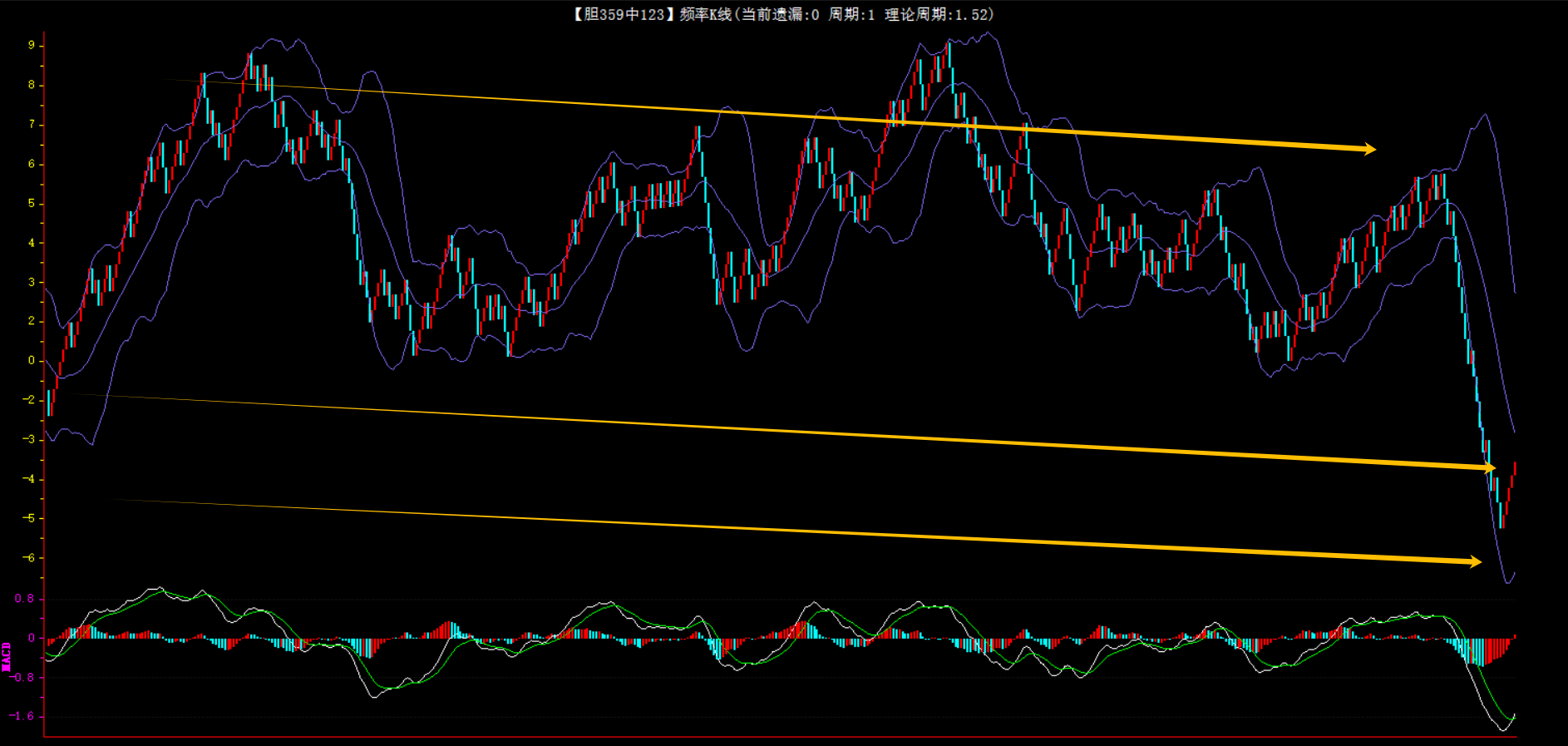The width and height of the screenshot is (1568, 746).
Task: Click the first candlestick at chart's left edge
Action: (49, 402)
